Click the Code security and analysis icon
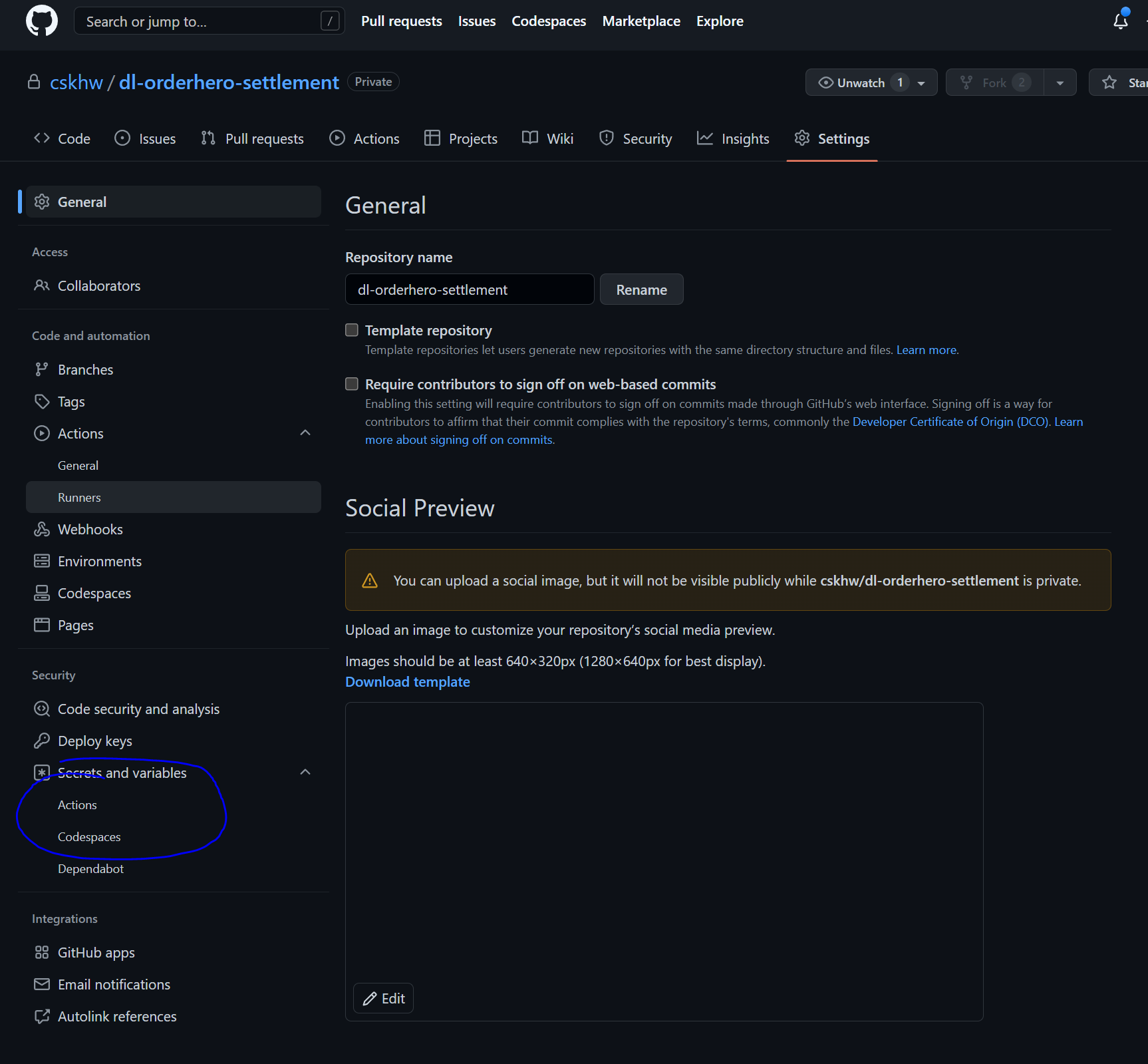1148x1064 pixels. tap(42, 709)
